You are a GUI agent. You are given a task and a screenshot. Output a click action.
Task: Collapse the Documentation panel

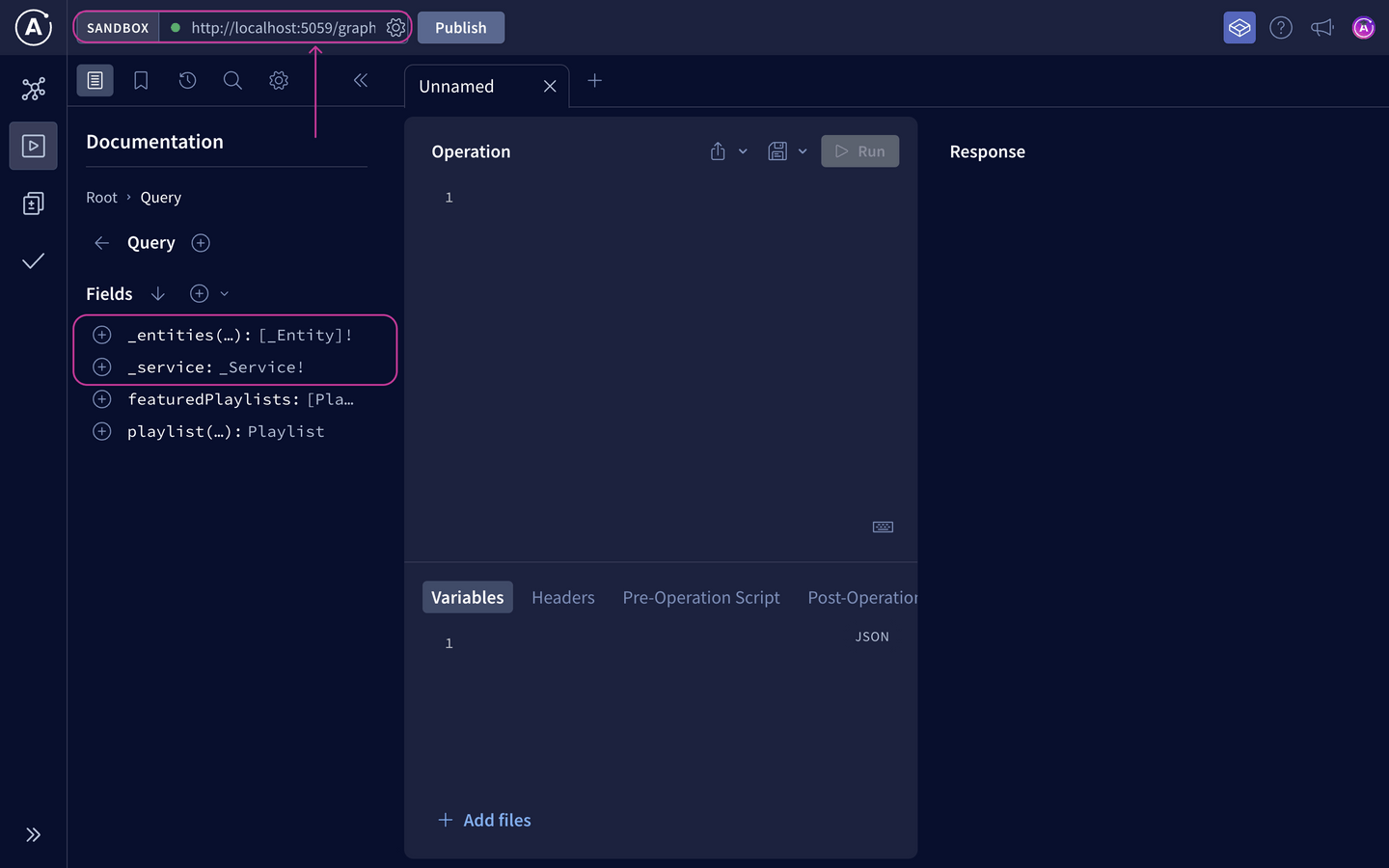361,81
